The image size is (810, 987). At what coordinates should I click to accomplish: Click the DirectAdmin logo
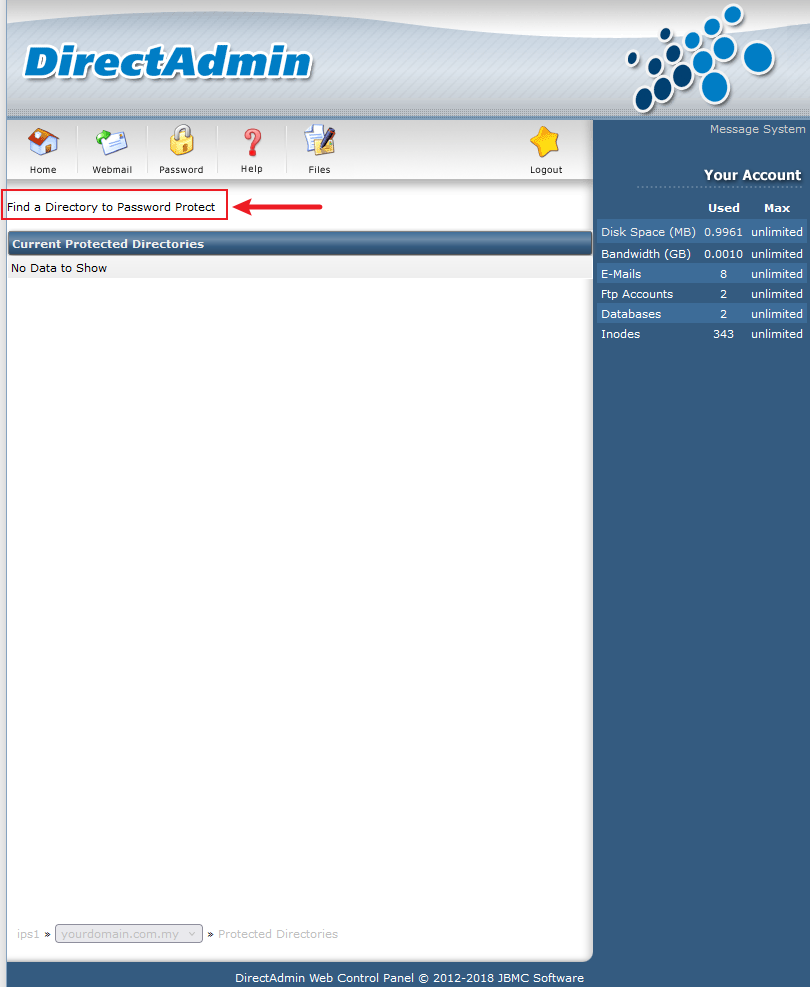(167, 62)
